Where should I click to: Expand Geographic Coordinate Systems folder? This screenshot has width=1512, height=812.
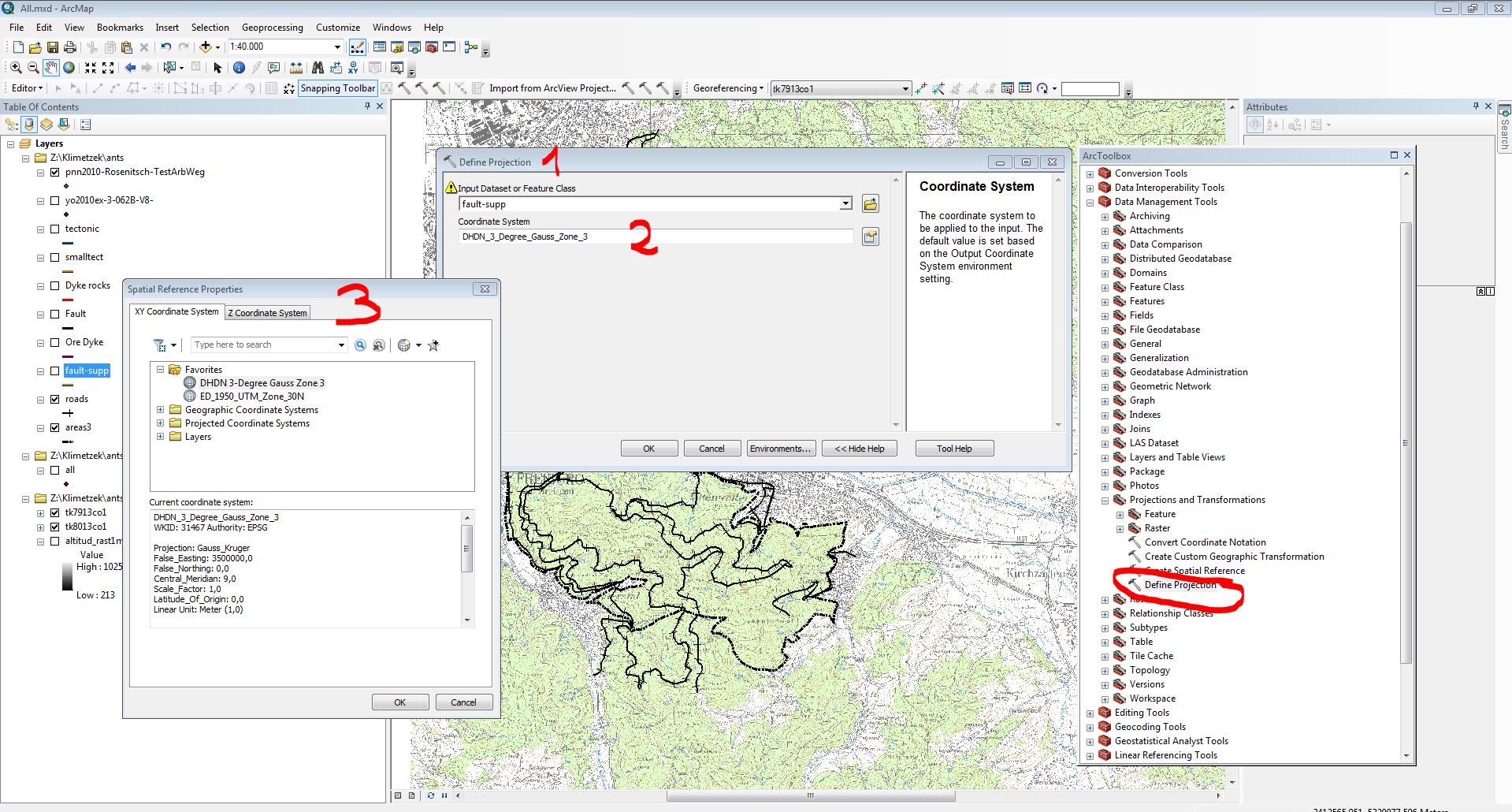pyautogui.click(x=160, y=410)
